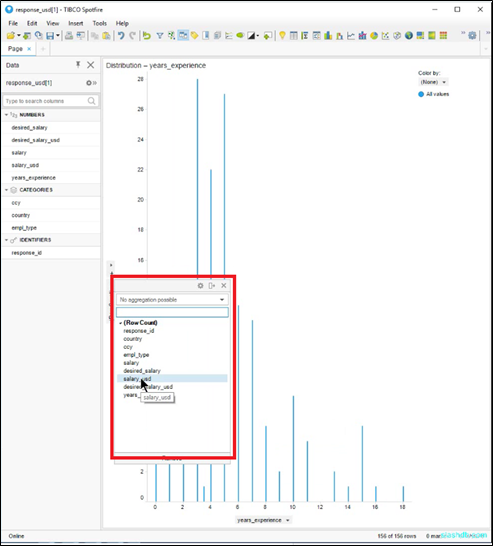Insert a line chart visualization
This screenshot has height=546, width=496.
351,36
